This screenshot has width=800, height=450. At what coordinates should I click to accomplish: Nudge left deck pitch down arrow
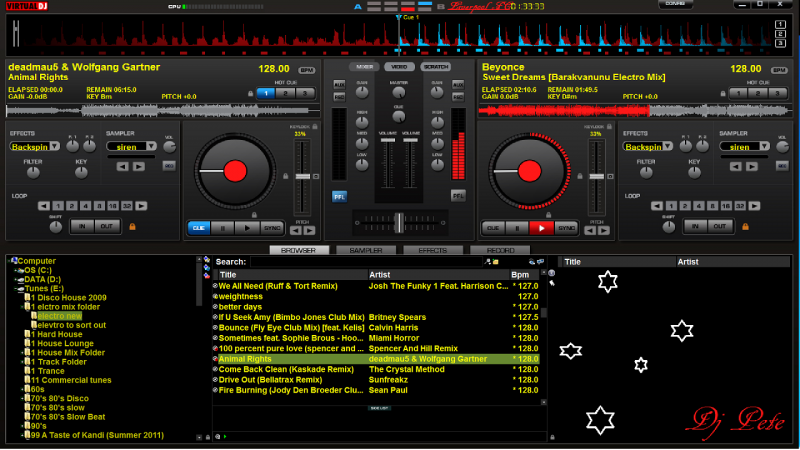pos(296,231)
